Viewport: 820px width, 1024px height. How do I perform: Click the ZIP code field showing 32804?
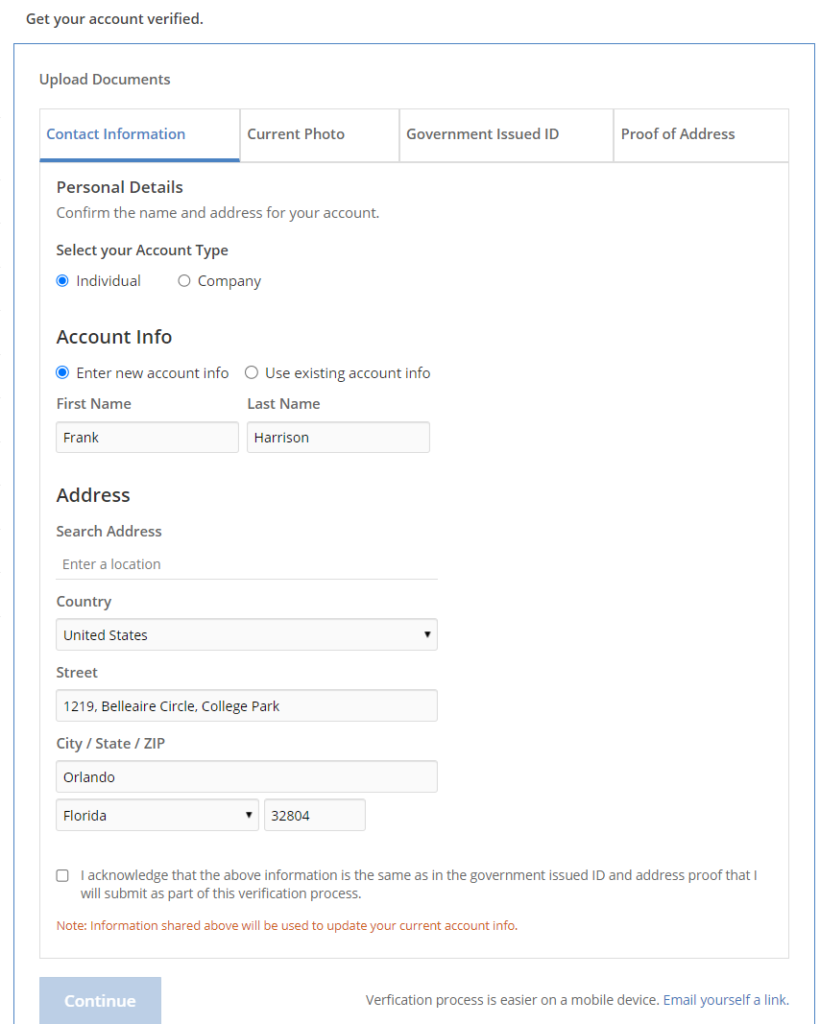click(314, 815)
